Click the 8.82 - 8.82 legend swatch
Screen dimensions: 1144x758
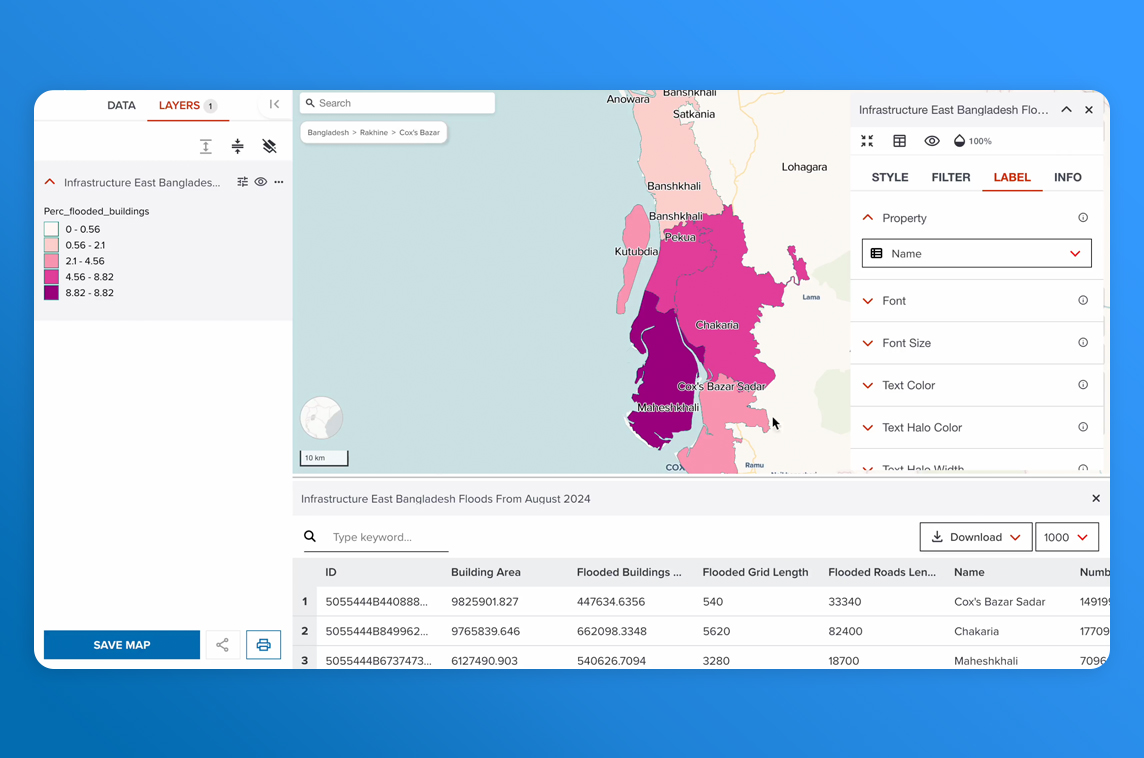(x=51, y=293)
